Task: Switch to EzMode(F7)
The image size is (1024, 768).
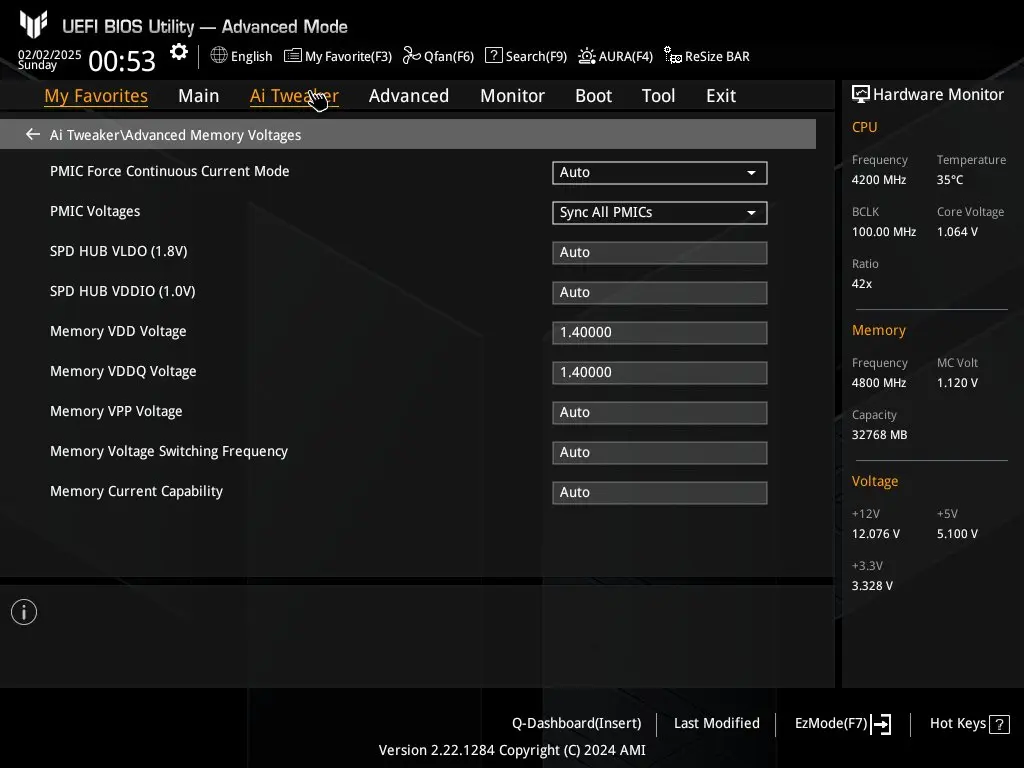Action: (x=843, y=724)
